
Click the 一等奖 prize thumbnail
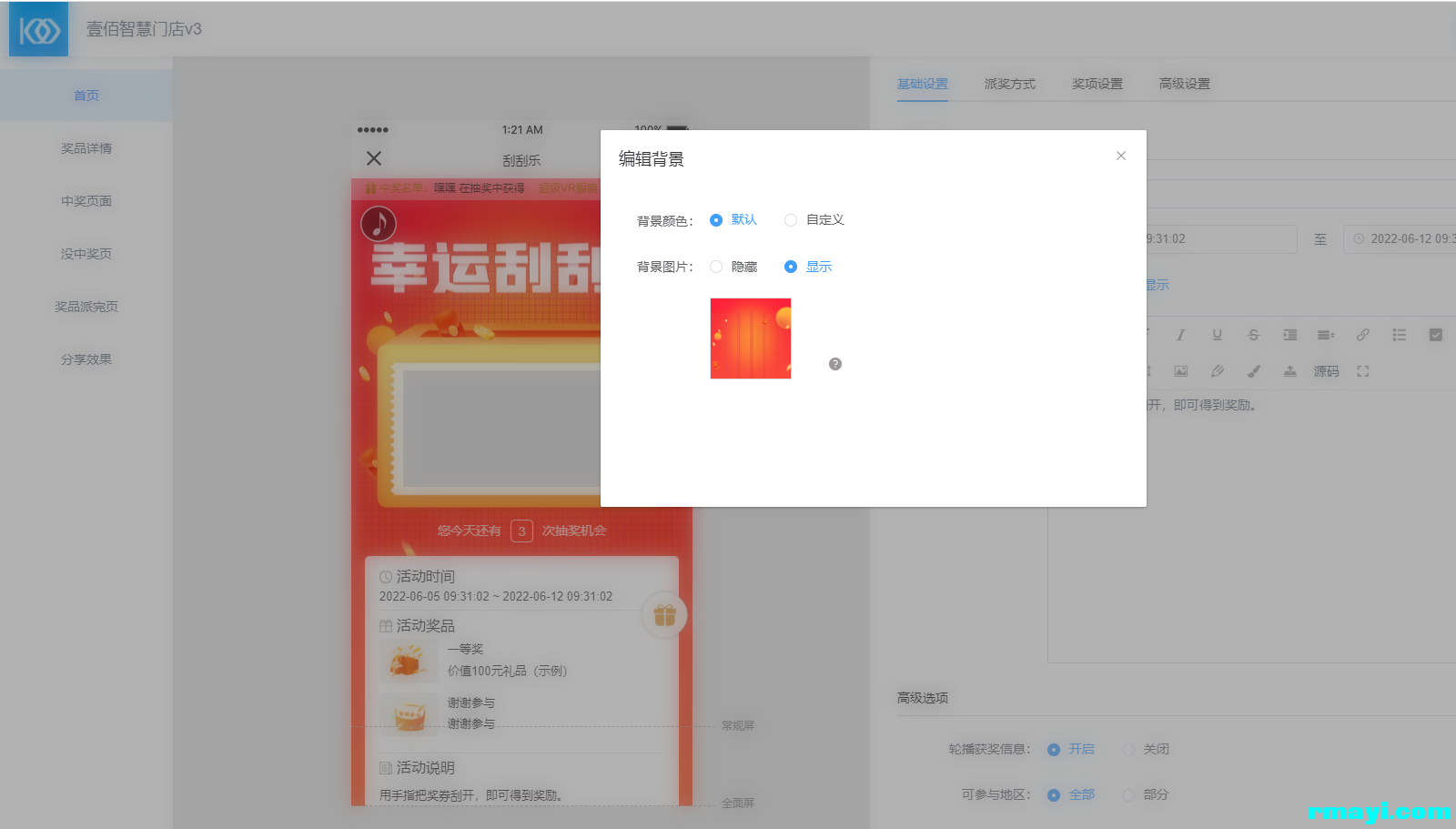point(409,661)
